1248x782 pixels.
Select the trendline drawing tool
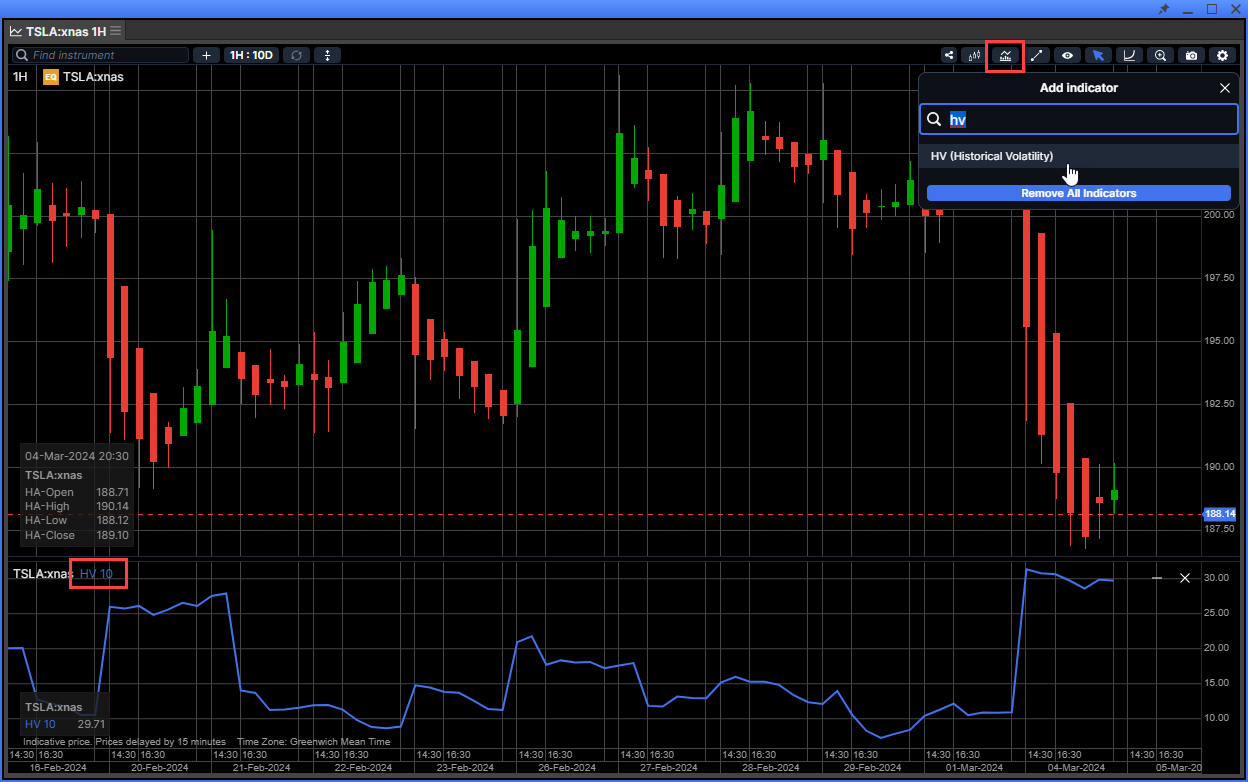click(x=1036, y=55)
